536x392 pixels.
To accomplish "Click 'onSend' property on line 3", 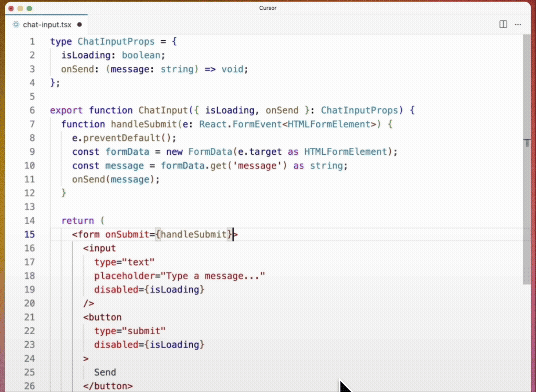I will point(77,69).
